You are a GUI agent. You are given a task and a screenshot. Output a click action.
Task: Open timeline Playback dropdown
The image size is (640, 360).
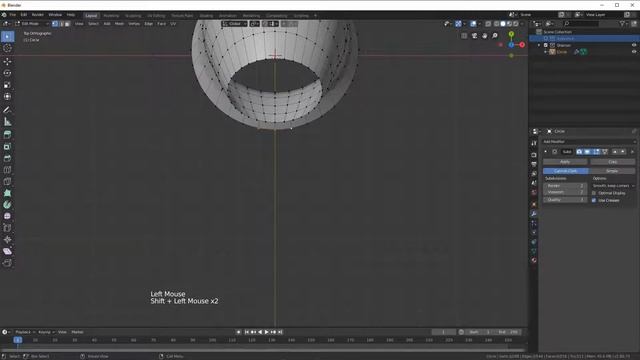pos(25,332)
